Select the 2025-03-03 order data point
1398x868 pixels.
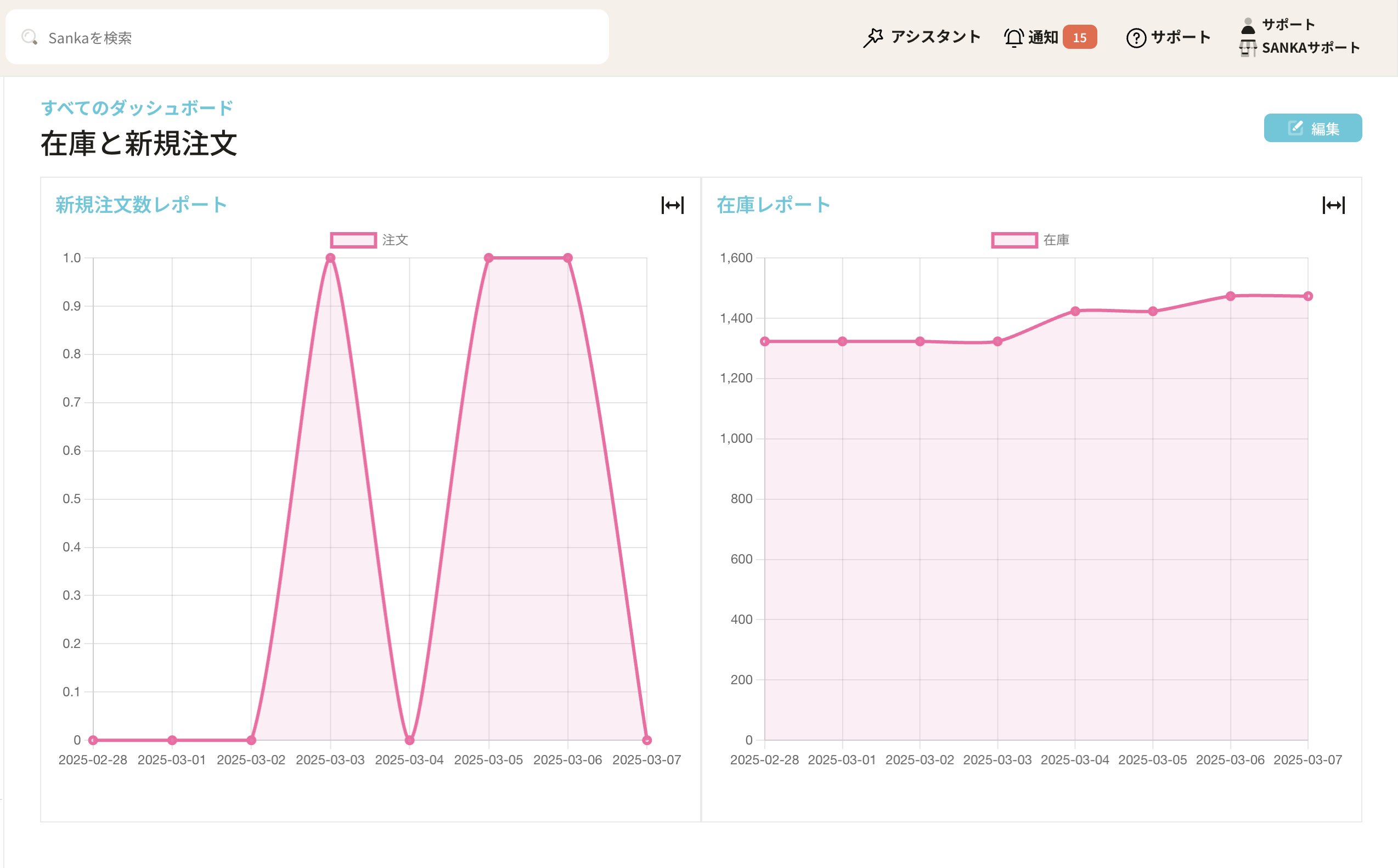point(330,258)
